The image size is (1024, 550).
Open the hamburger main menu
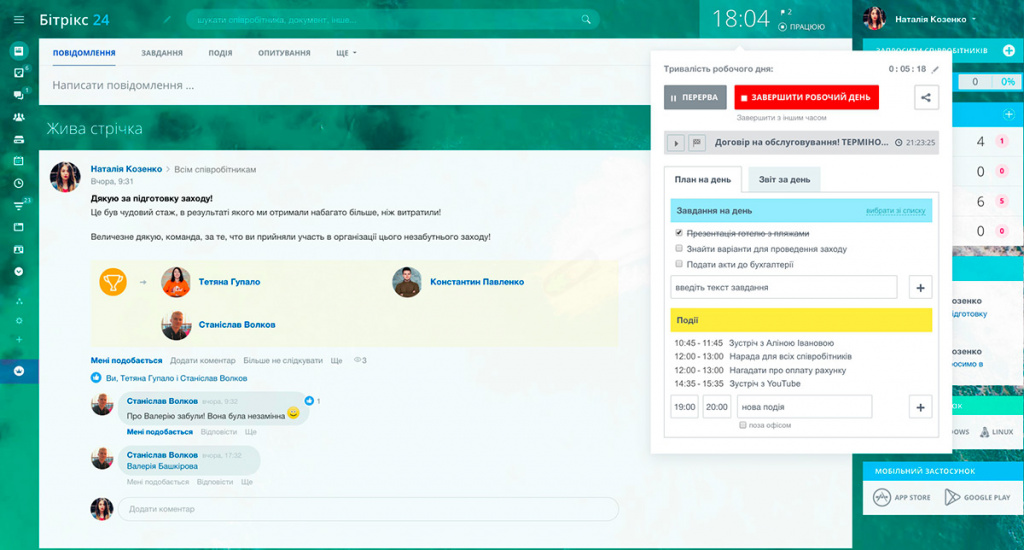click(18, 20)
